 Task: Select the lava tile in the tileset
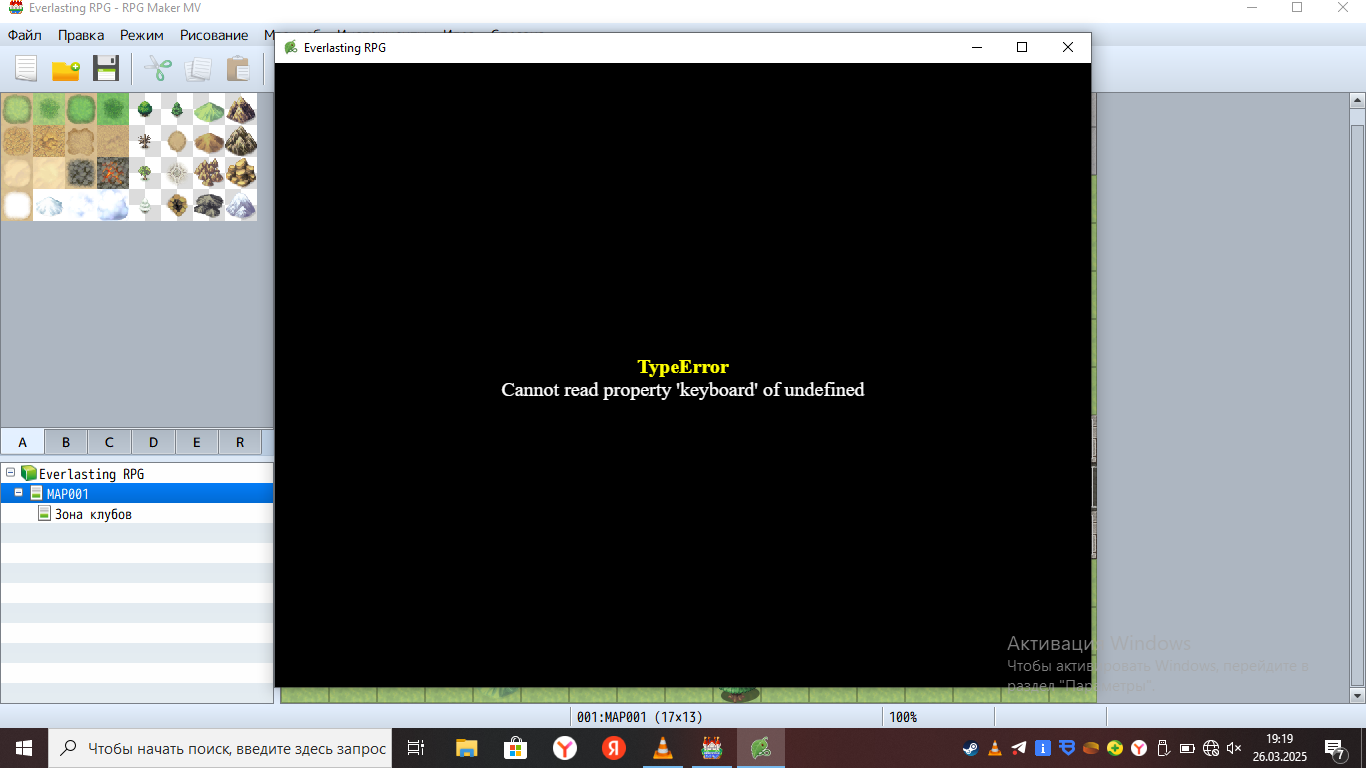[113, 173]
